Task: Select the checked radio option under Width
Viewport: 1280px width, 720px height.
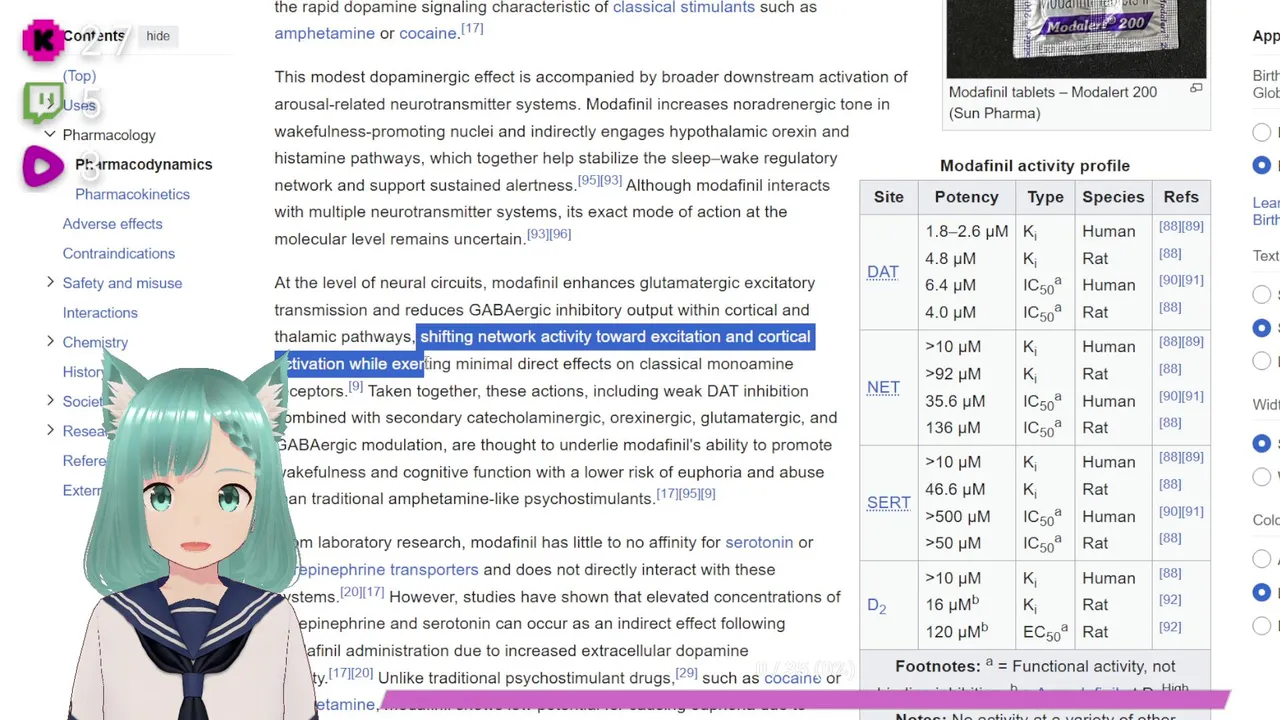Action: coord(1262,443)
